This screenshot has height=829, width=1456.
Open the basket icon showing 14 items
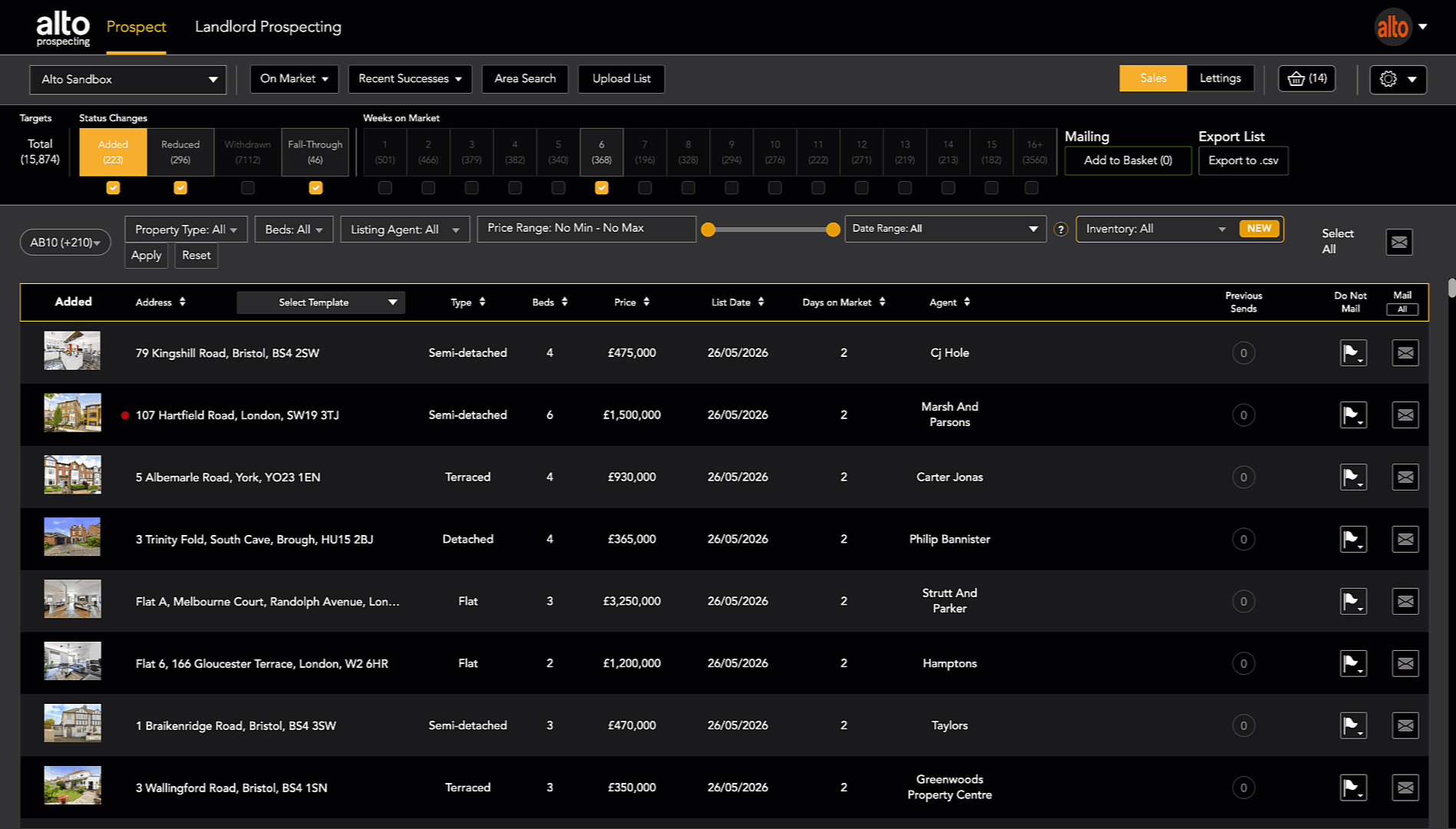(1306, 78)
